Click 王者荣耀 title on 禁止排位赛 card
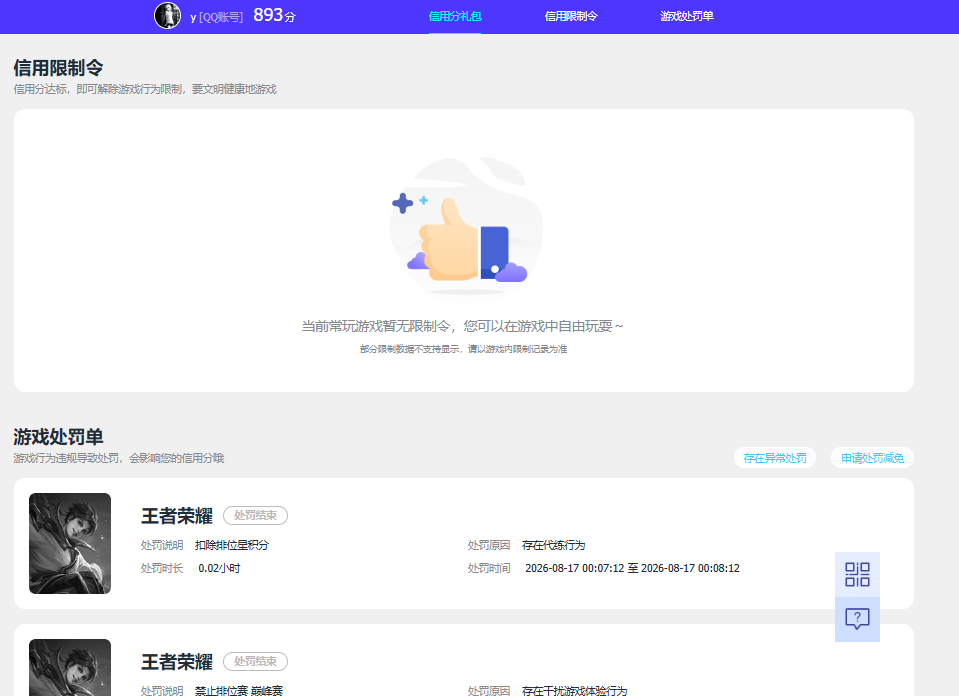The image size is (959, 696). 177,662
